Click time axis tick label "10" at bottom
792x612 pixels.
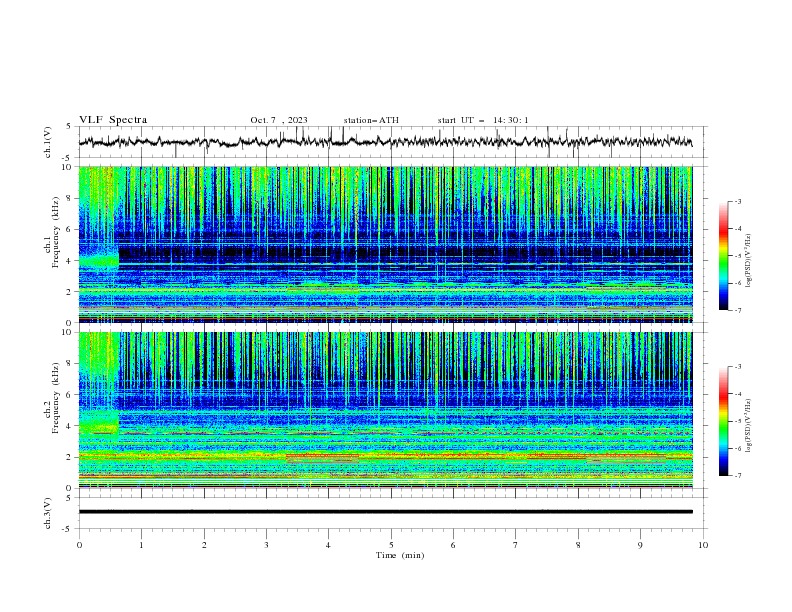(x=703, y=545)
